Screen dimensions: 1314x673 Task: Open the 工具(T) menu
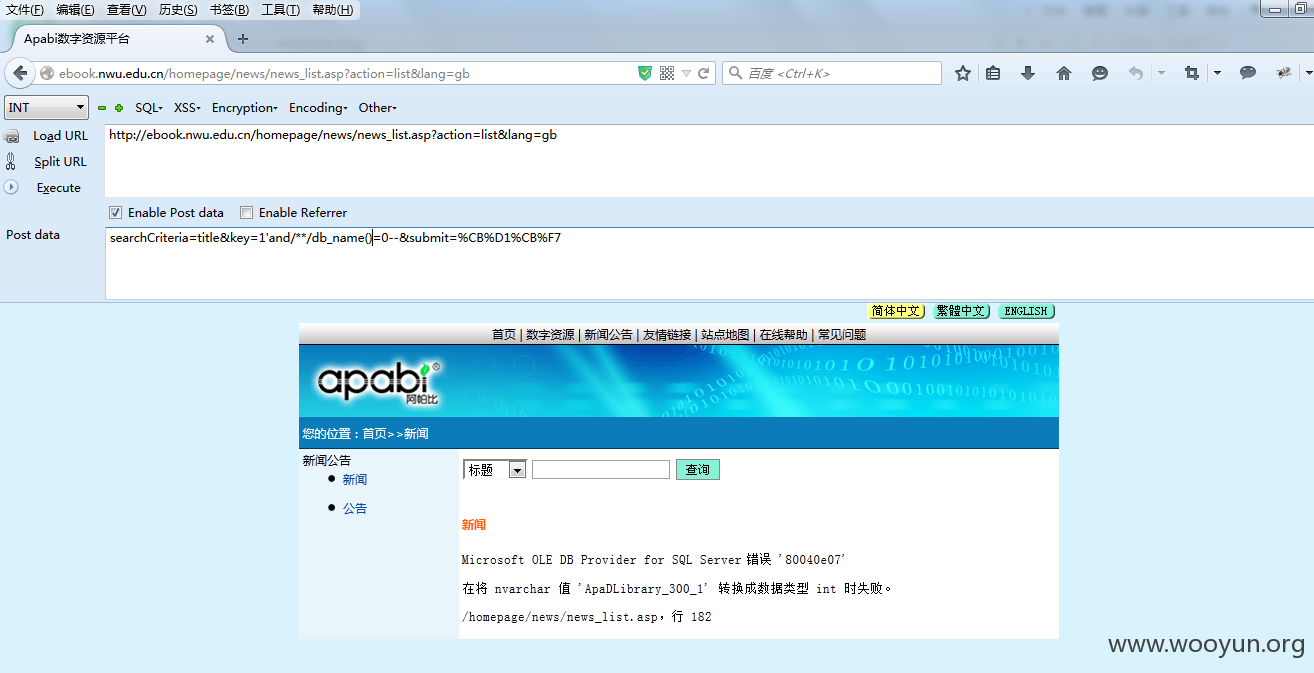(280, 10)
